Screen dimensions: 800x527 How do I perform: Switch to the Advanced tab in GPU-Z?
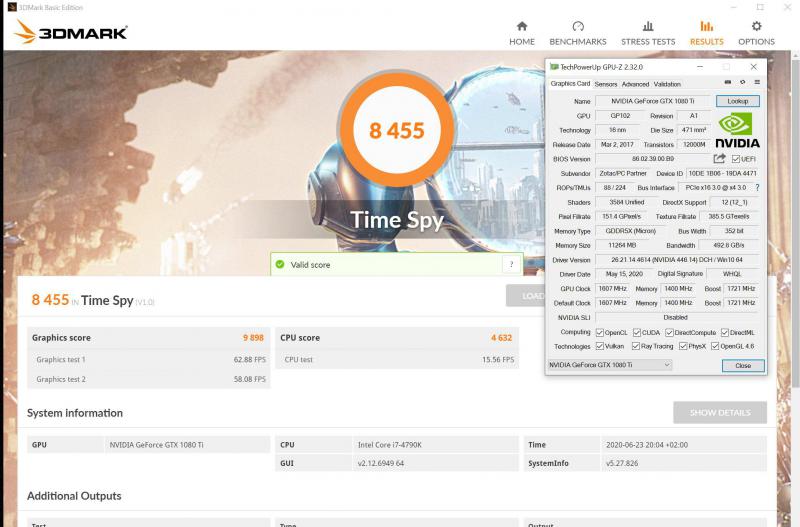(635, 84)
